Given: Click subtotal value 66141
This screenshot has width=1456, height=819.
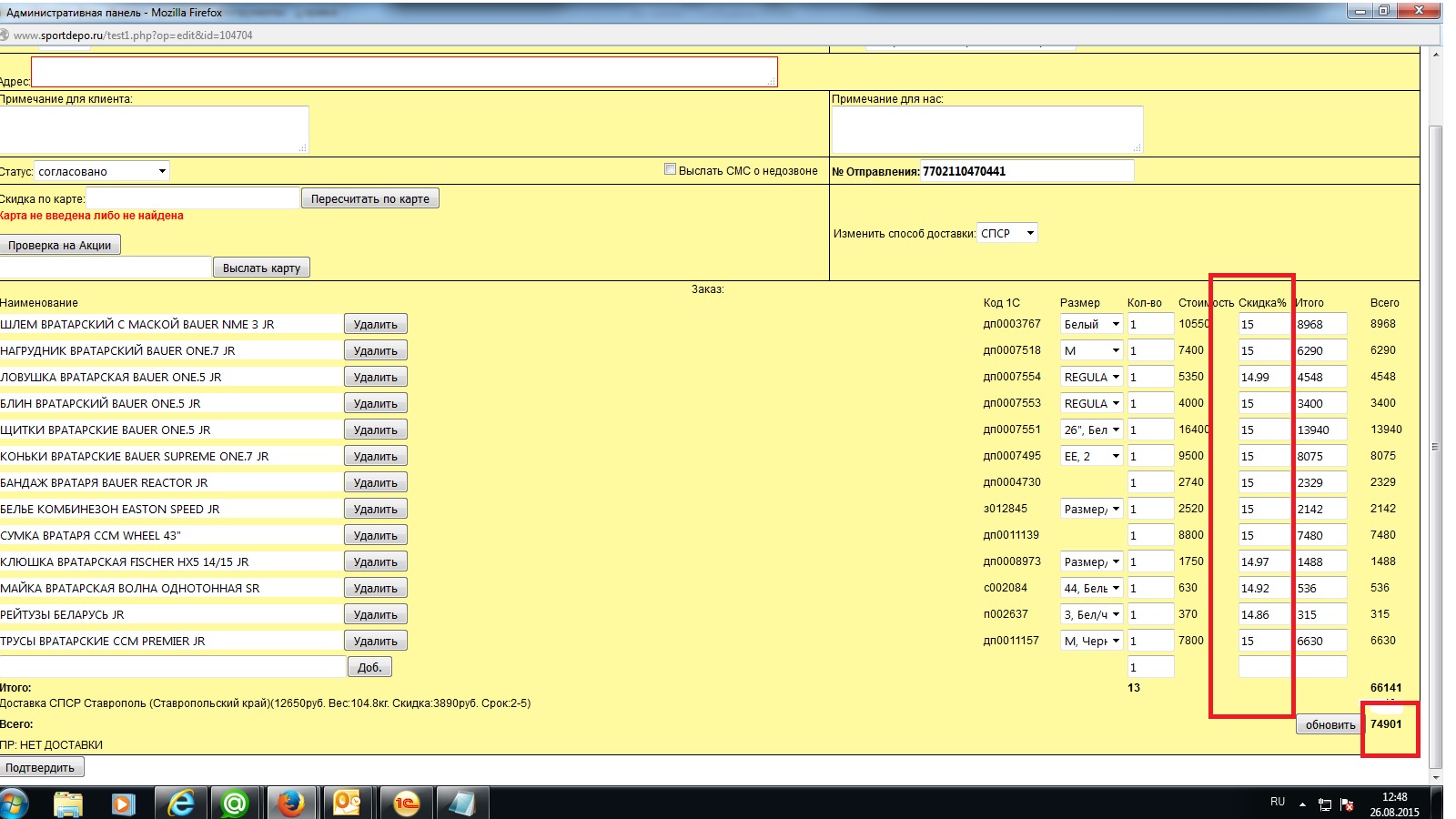Looking at the screenshot, I should (1386, 688).
